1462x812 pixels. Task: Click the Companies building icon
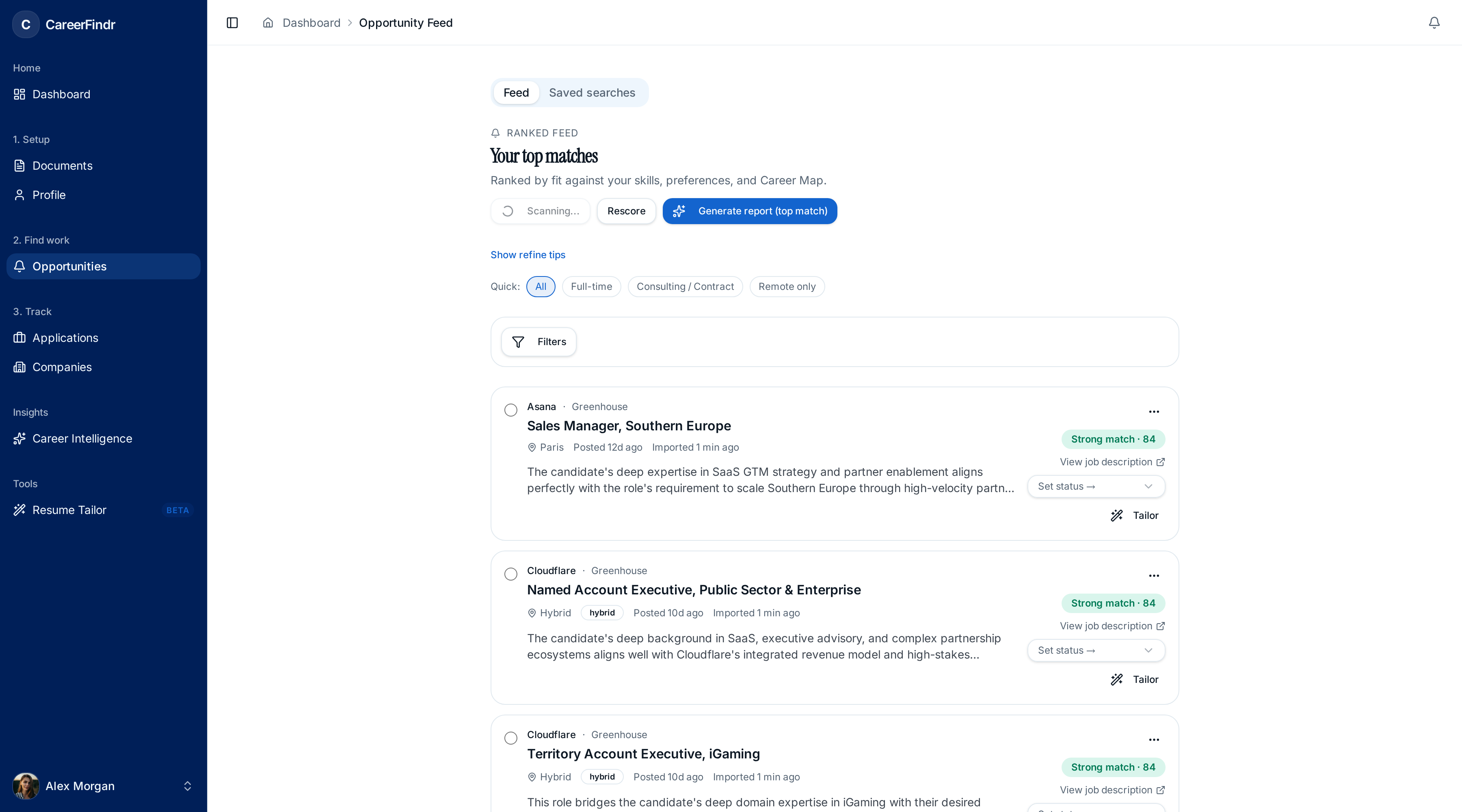pos(19,367)
